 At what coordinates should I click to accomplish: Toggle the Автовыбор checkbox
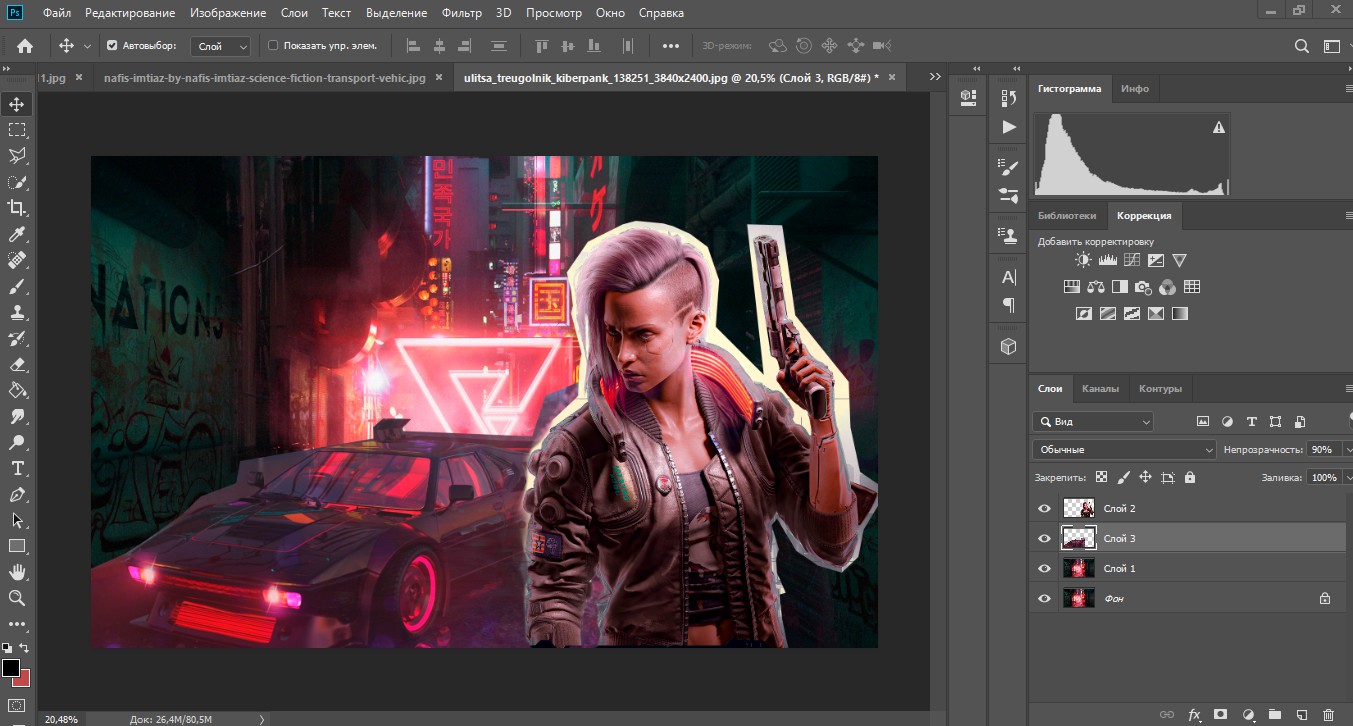point(112,46)
